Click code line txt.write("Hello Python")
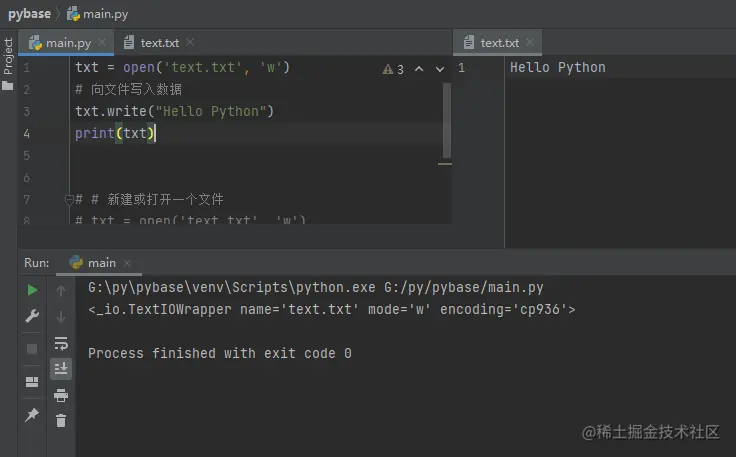Viewport: 736px width, 457px height. click(174, 112)
